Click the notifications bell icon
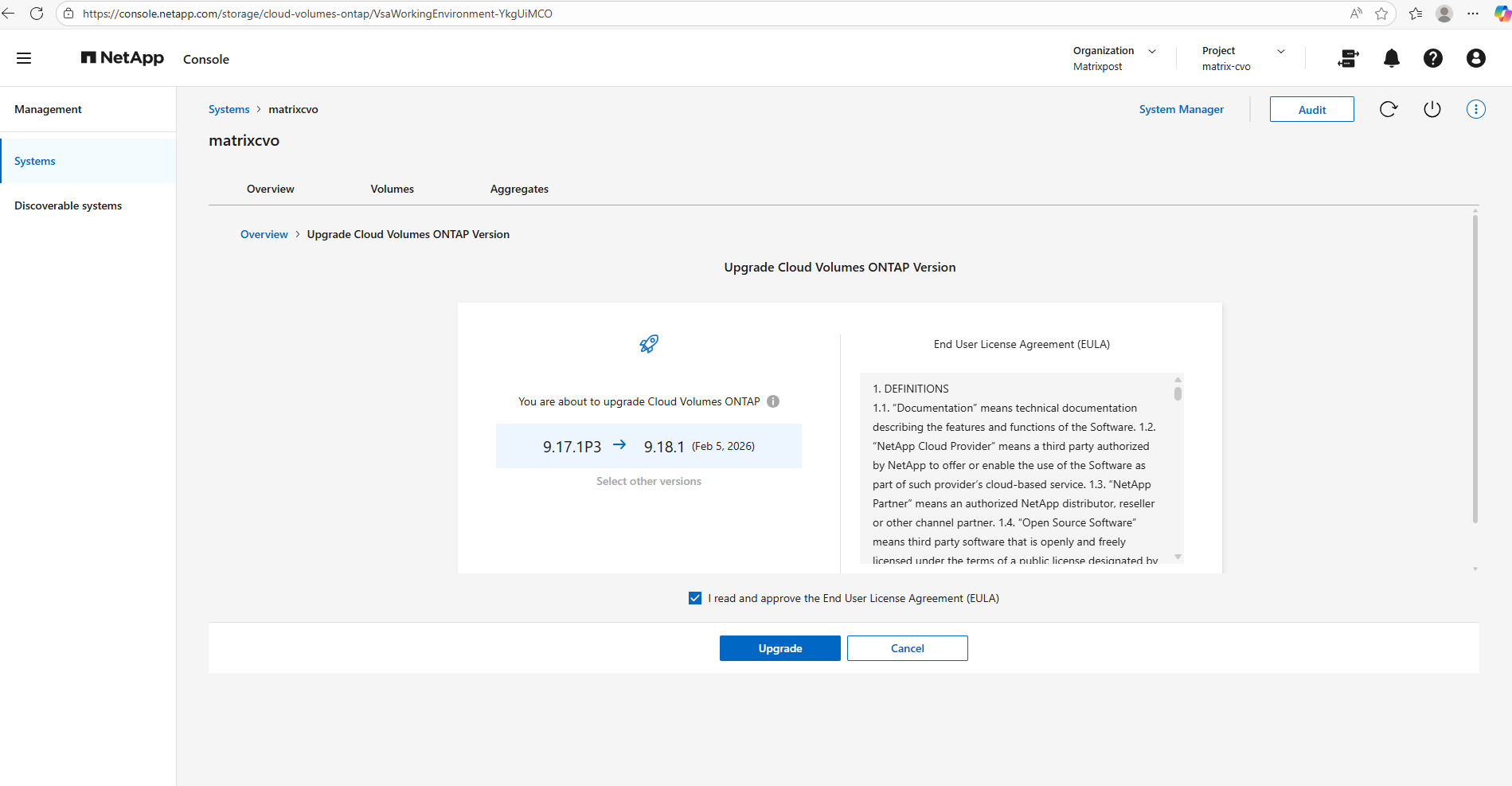This screenshot has height=786, width=1512. (x=1391, y=58)
